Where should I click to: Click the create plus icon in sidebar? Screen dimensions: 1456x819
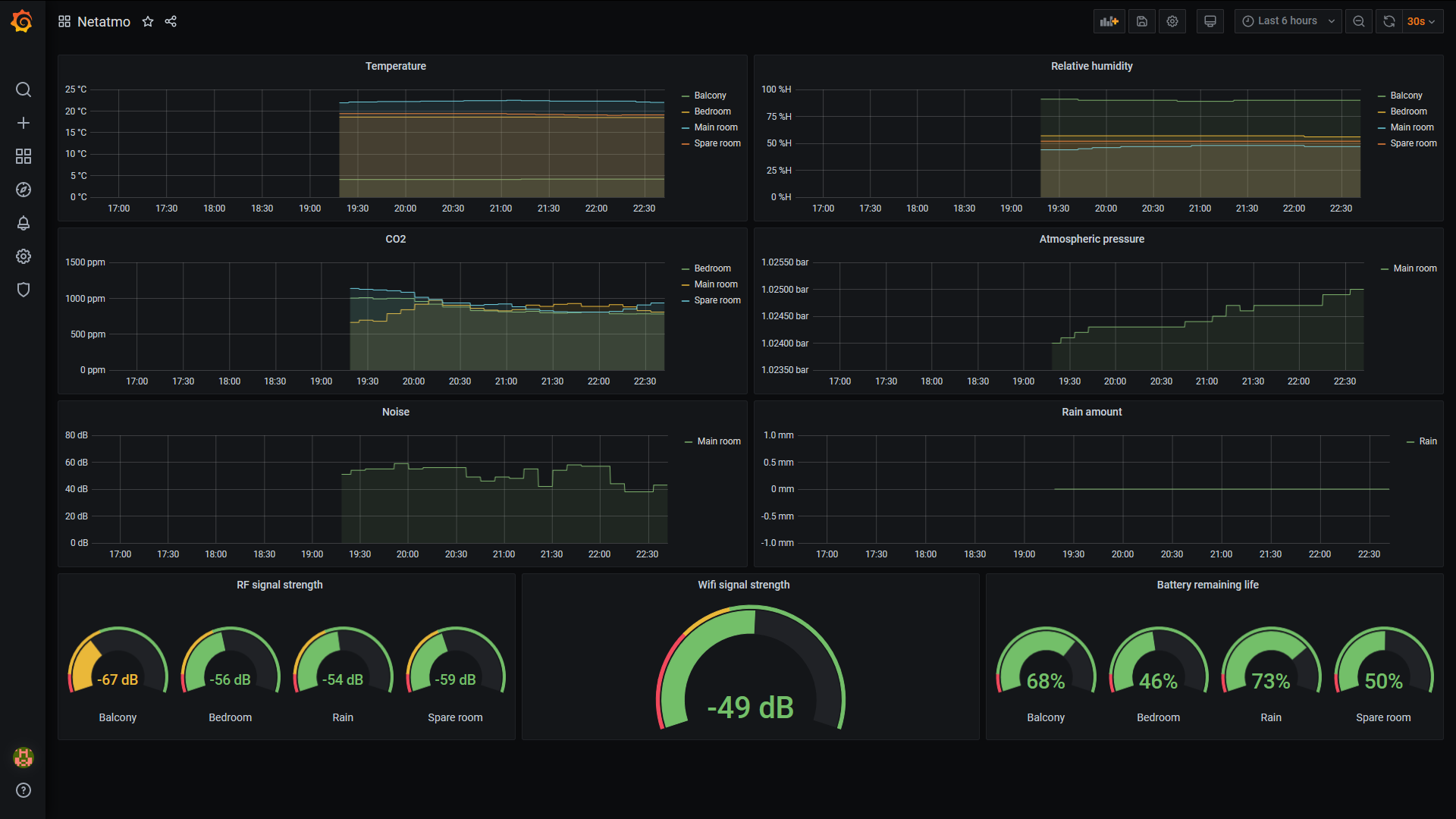point(24,123)
